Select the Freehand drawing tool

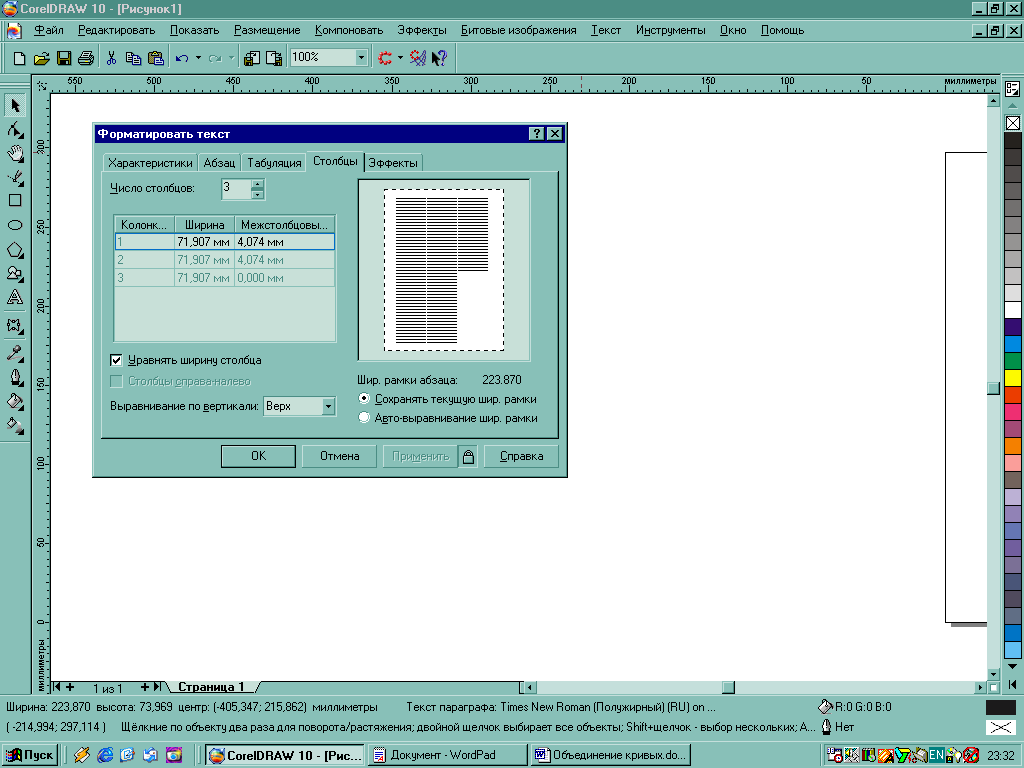point(15,177)
